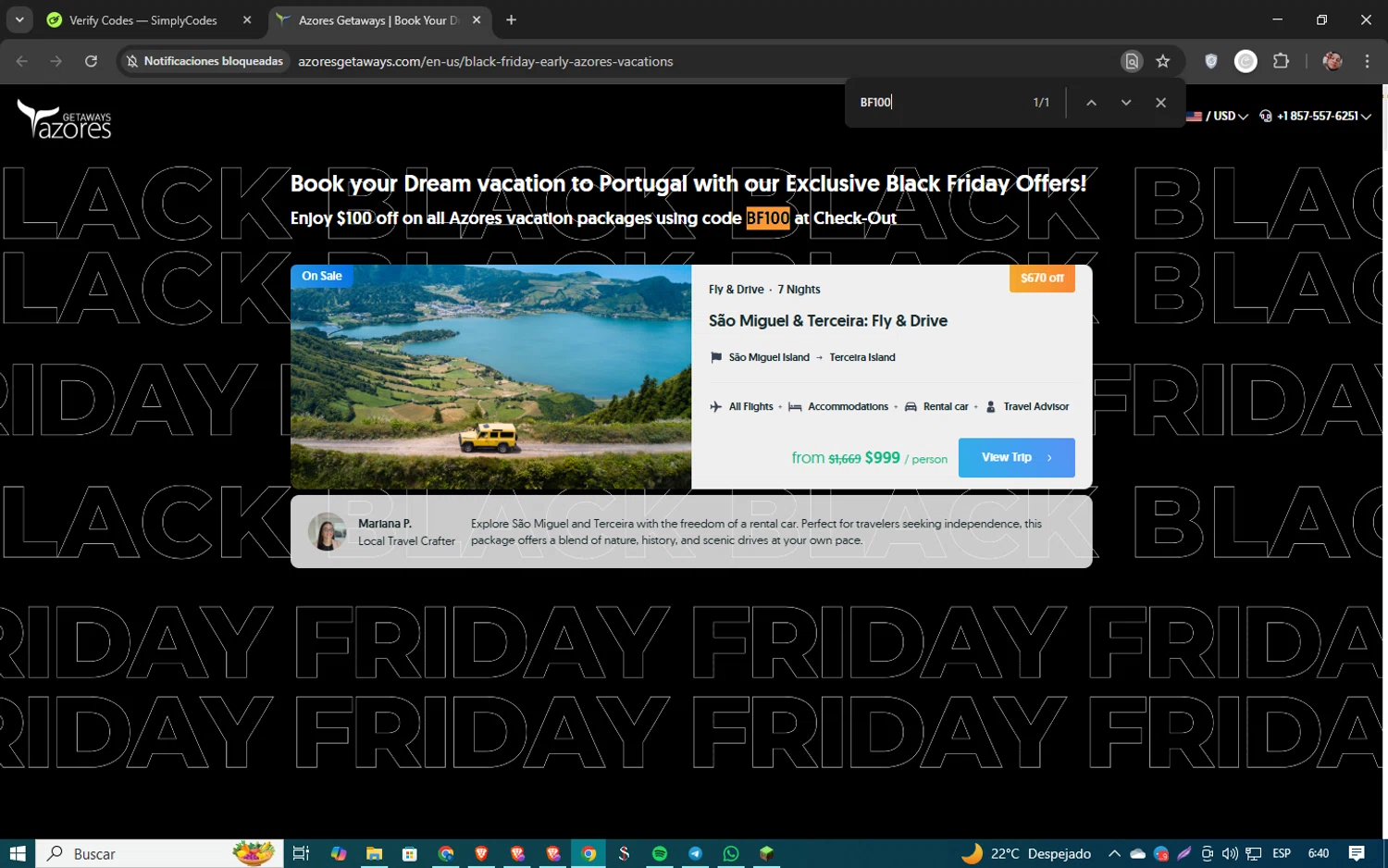Click the View Trip button
1388x868 pixels.
pyautogui.click(x=1016, y=457)
